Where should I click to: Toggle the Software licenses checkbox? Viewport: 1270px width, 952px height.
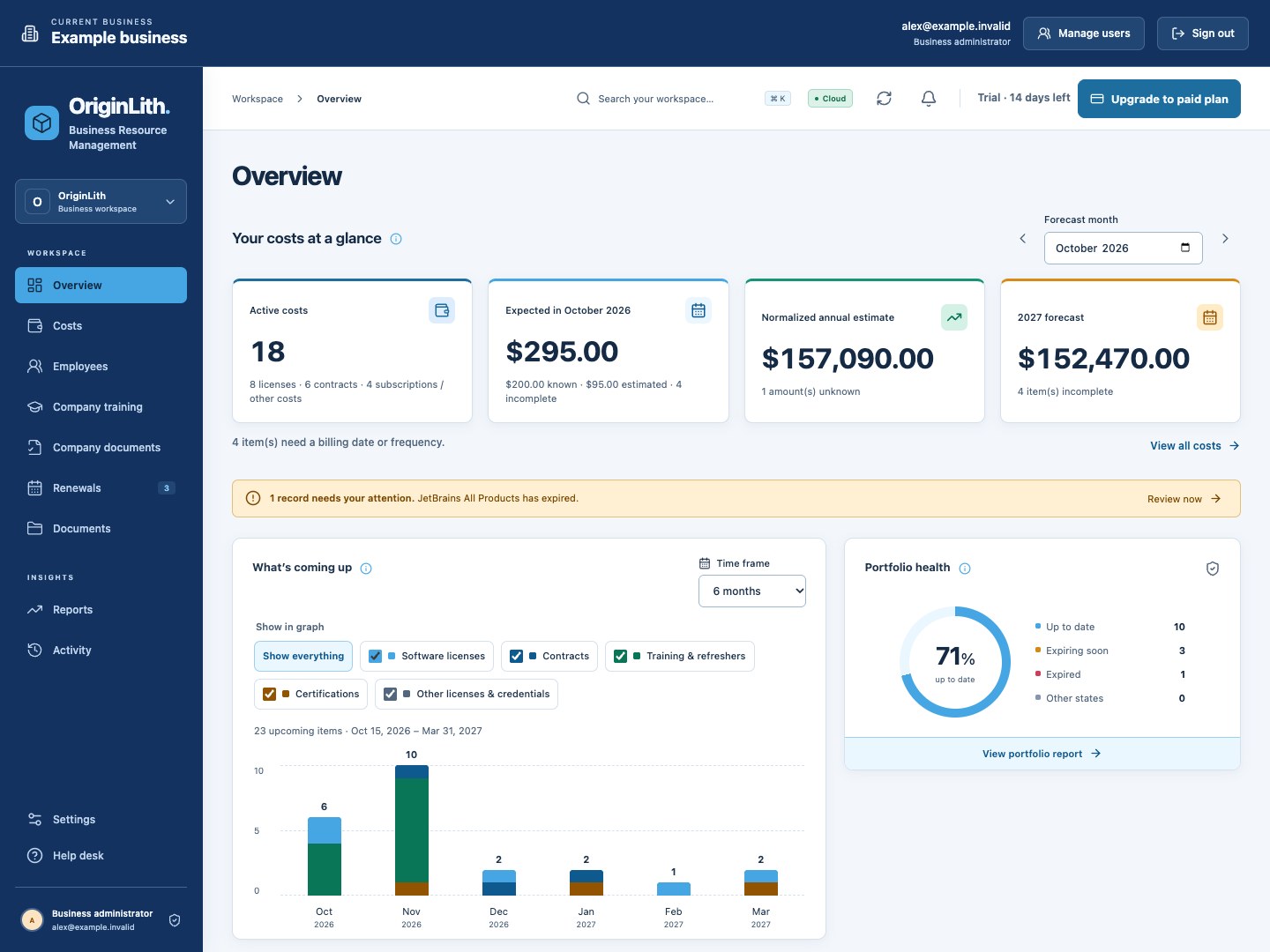tap(376, 656)
